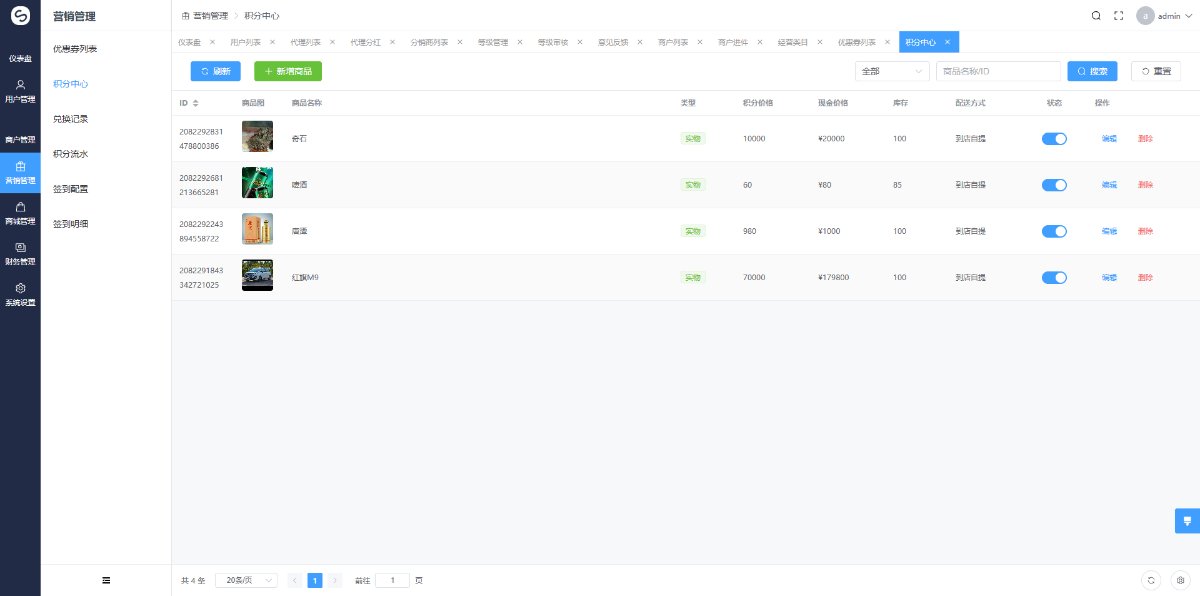Switch to the 用户列表 tab
Screen dimensions: 1200x596
pyautogui.click(x=245, y=42)
